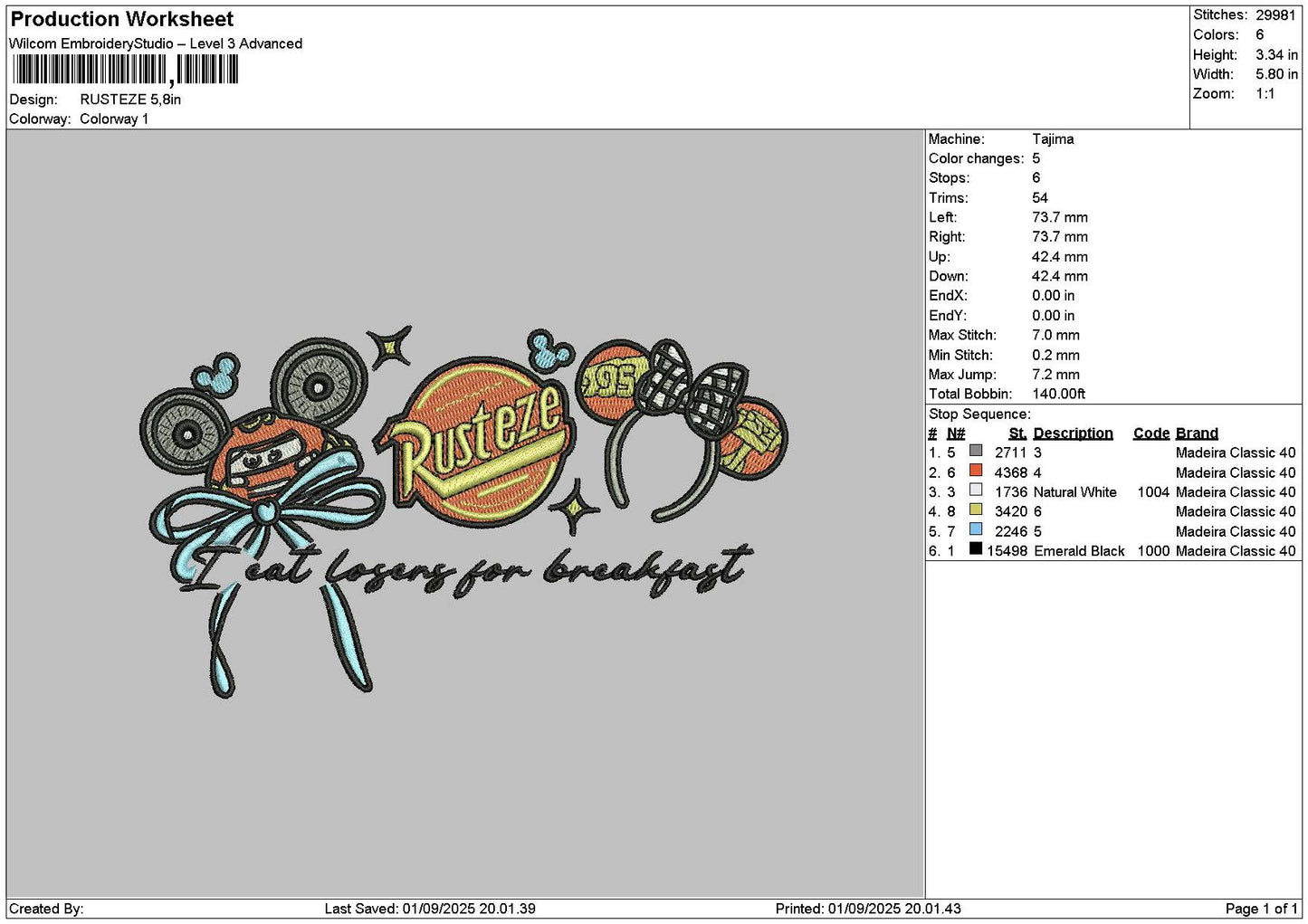
Task: Click 'Wilcom EmbroideryStudio – Level 3 Advanced' text
Action: 156,43
